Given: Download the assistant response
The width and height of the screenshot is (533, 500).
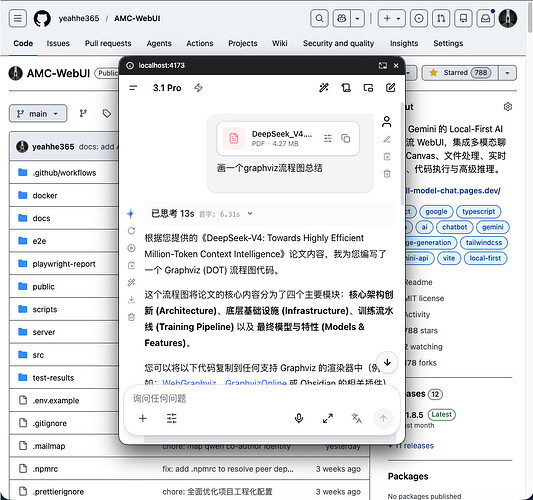Looking at the screenshot, I should coord(131,300).
